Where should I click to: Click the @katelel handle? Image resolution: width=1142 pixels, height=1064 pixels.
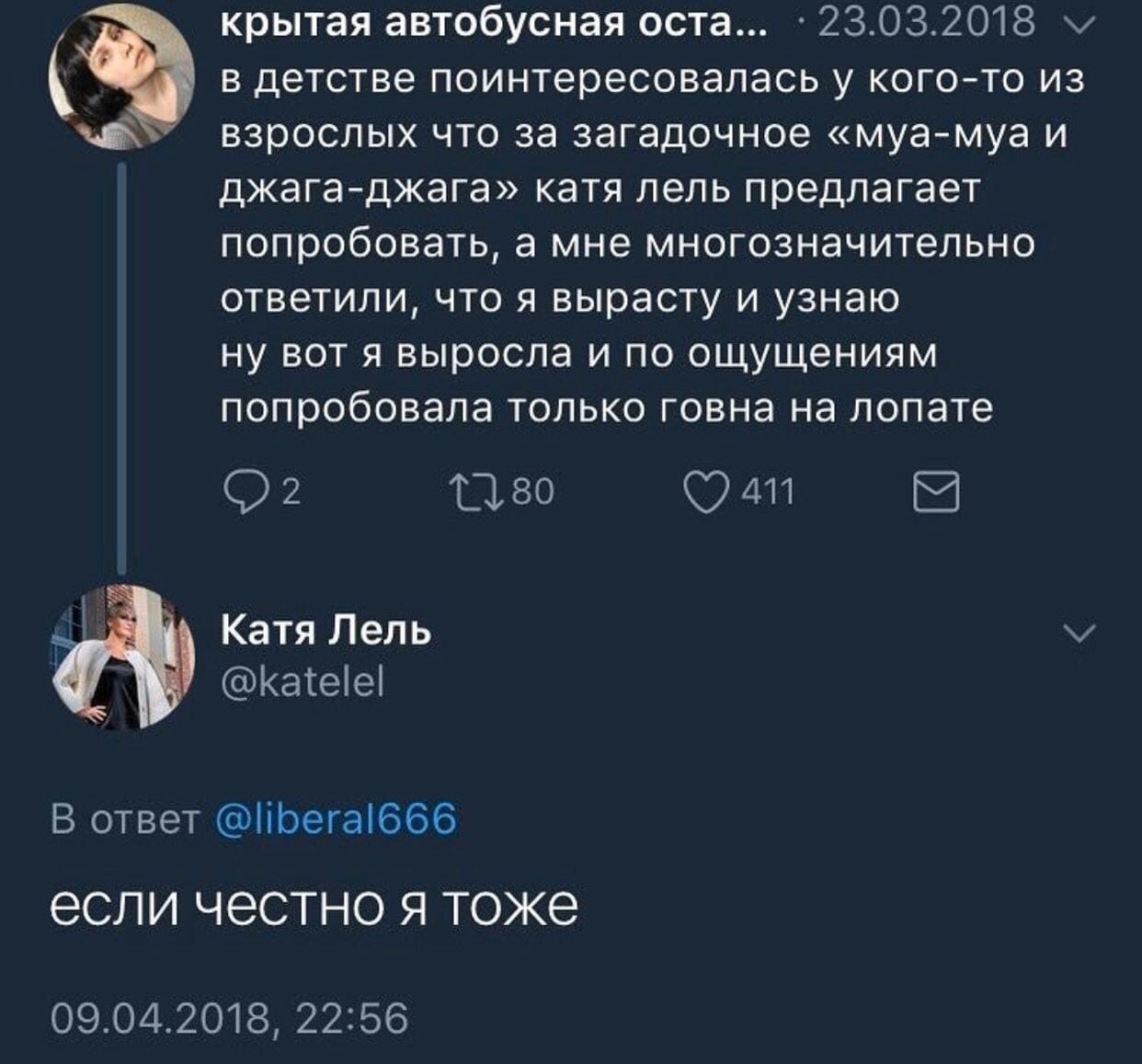pyautogui.click(x=303, y=682)
